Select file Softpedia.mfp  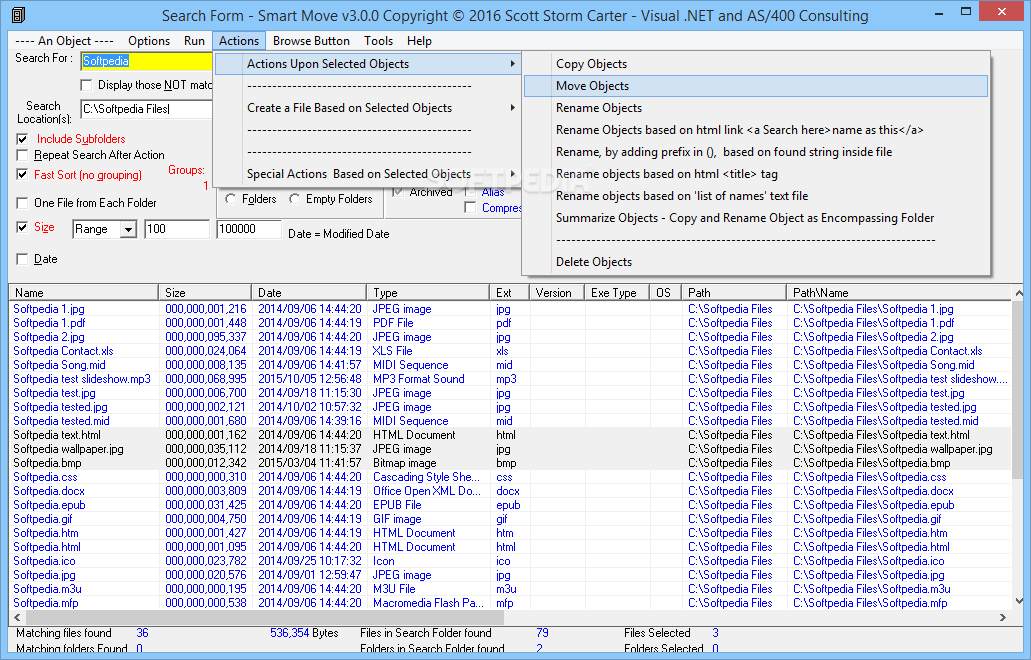[46, 603]
